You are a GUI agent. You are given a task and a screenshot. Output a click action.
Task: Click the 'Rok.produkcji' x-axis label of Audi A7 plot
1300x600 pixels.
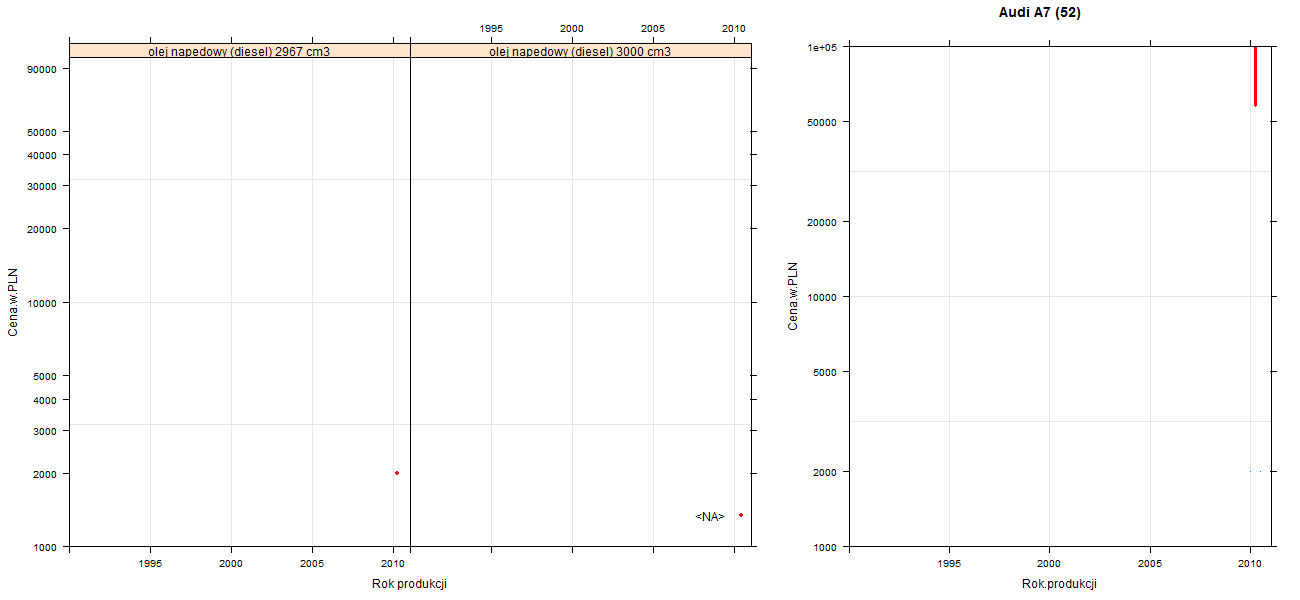click(x=1060, y=584)
